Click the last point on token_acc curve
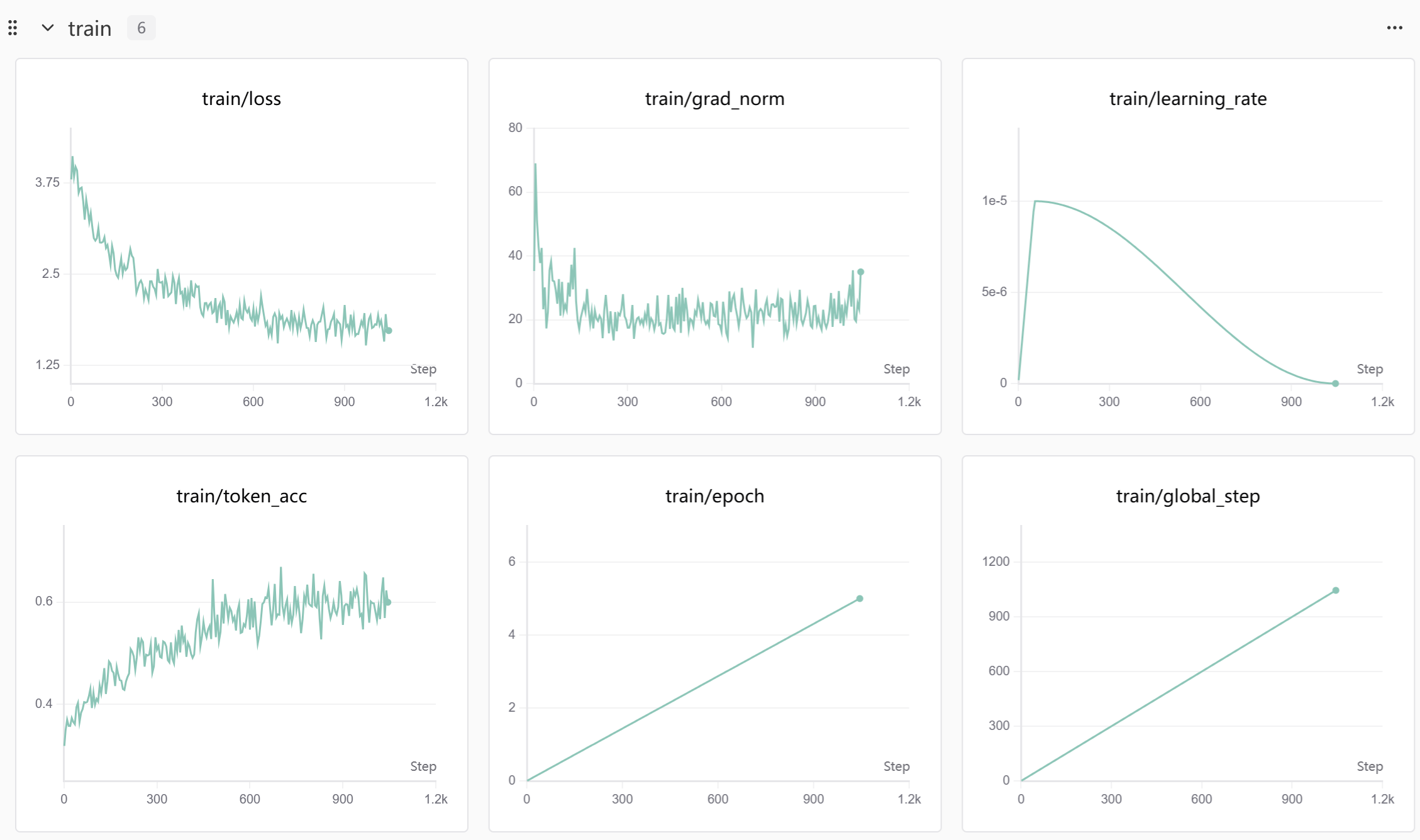Image resolution: width=1420 pixels, height=840 pixels. 388,602
